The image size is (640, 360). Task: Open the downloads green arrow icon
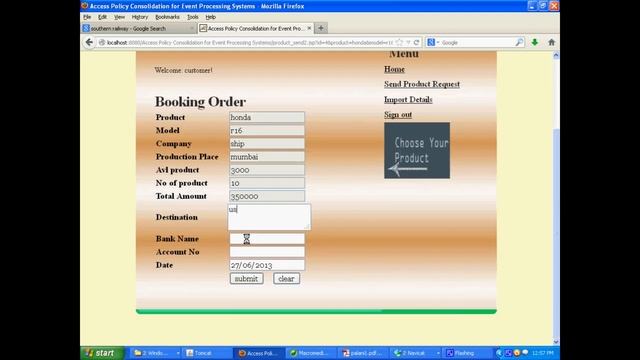point(535,42)
